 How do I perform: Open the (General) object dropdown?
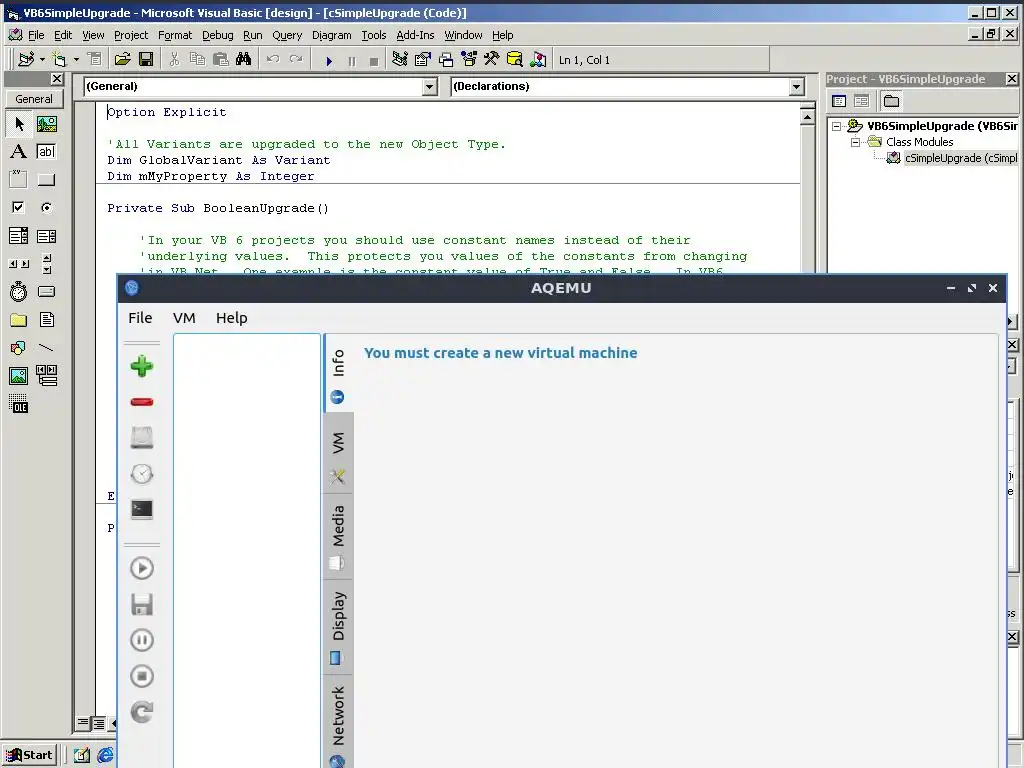click(429, 87)
